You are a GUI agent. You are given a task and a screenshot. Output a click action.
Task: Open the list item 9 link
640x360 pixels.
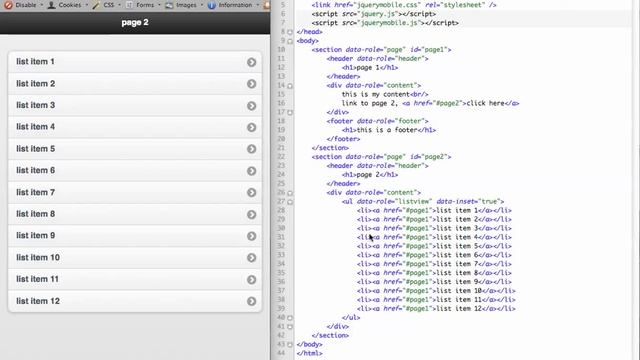[x=135, y=236]
